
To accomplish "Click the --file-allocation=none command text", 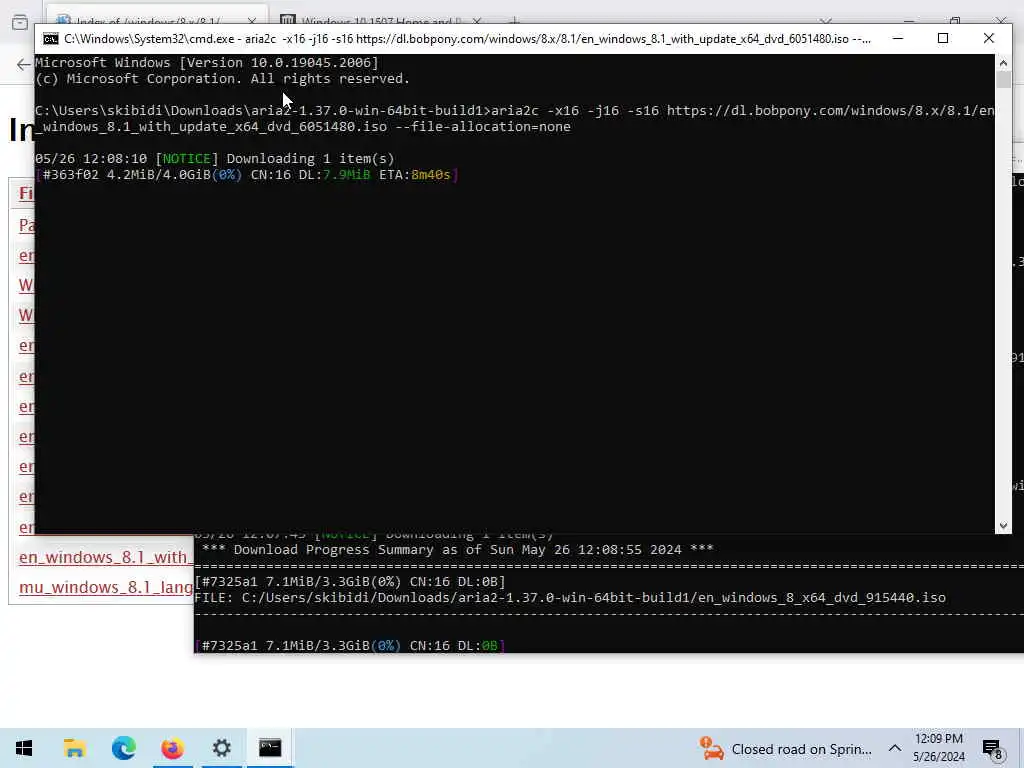I will tap(483, 127).
